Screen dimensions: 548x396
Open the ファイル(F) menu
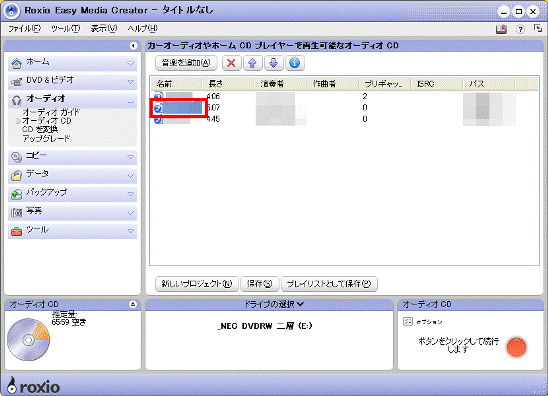pos(24,29)
